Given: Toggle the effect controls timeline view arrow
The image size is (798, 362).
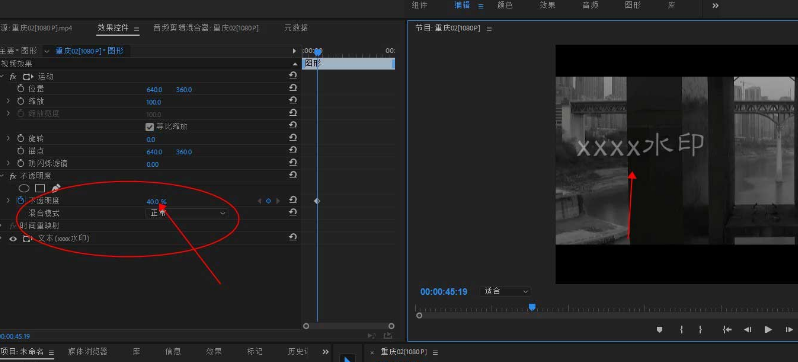Looking at the screenshot, I should (294, 51).
